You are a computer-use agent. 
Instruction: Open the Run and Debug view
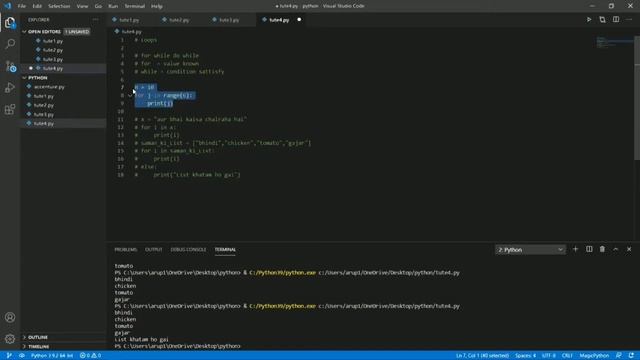point(10,87)
